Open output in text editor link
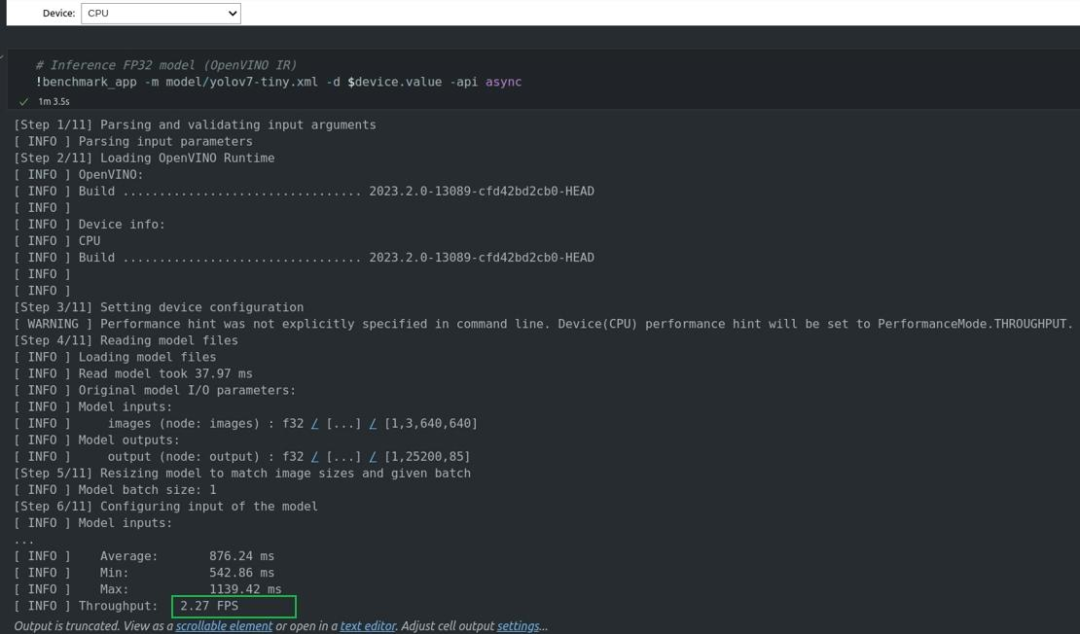 367,626
